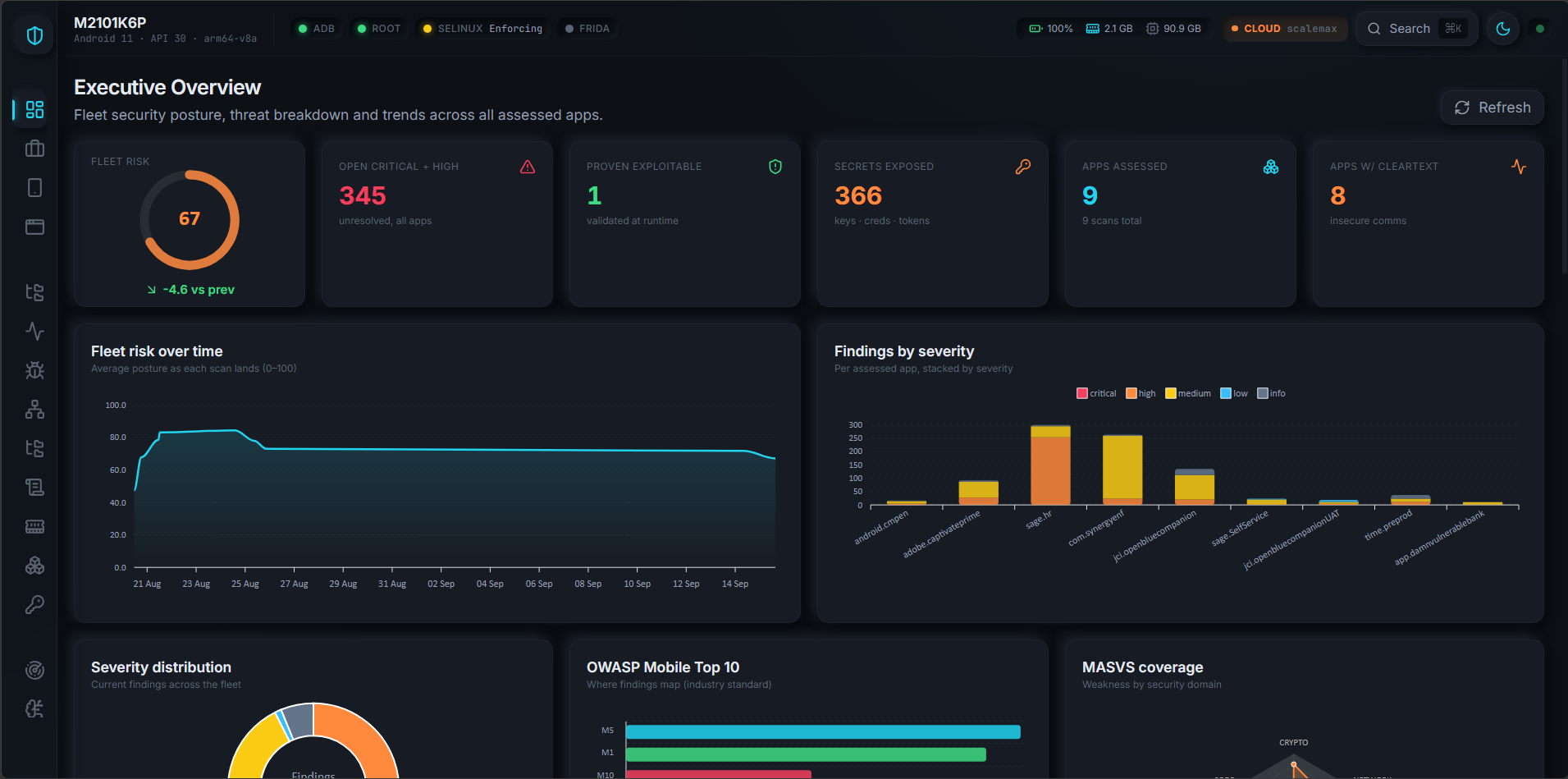Click the key icon on Secrets Exposed card
This screenshot has height=779, width=1568.
point(1023,167)
